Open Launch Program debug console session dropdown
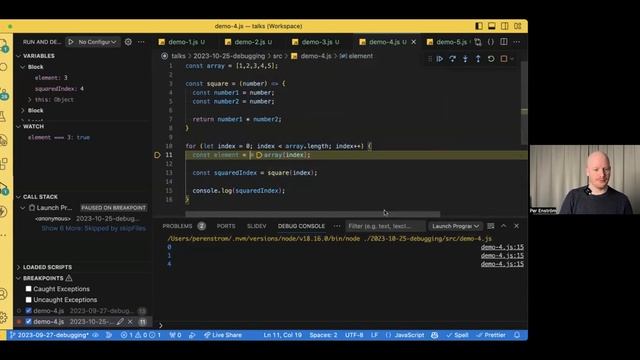This screenshot has width=640, height=360. click(455, 226)
